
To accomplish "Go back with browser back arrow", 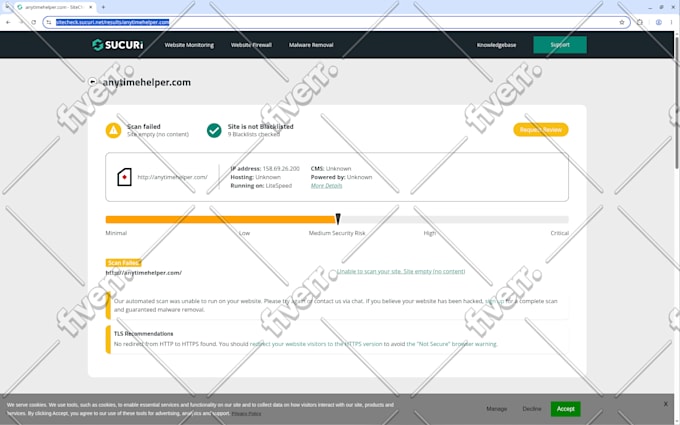I will [x=8, y=22].
